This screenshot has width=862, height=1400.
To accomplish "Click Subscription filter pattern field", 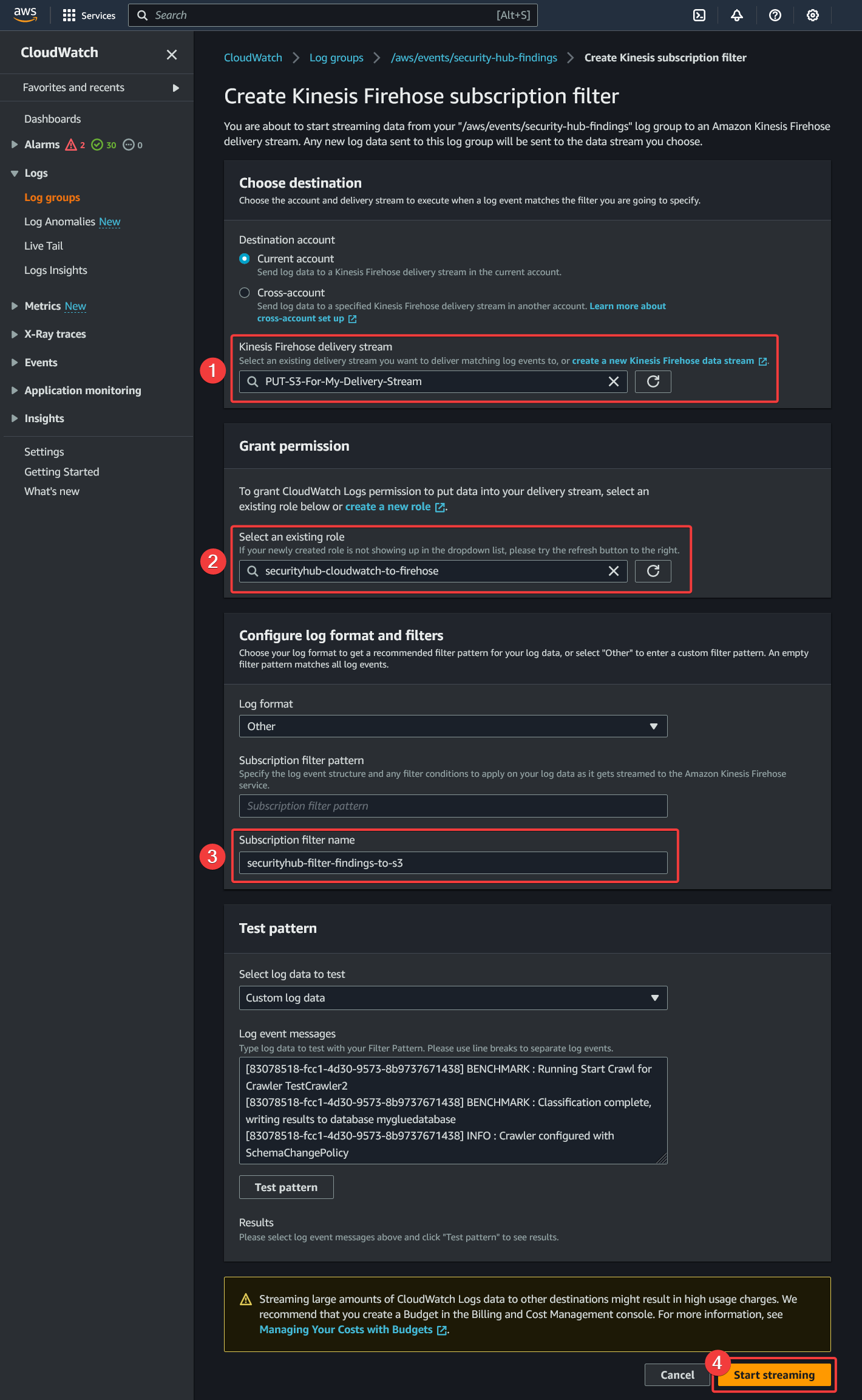I will click(x=453, y=806).
